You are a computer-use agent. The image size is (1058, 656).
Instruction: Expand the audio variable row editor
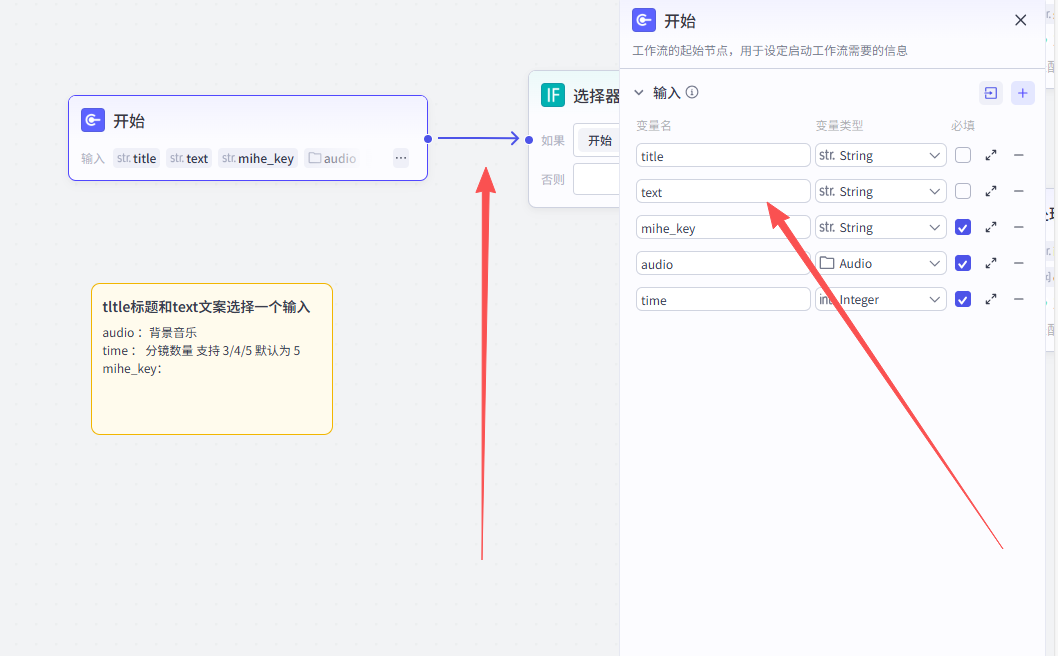[990, 264]
